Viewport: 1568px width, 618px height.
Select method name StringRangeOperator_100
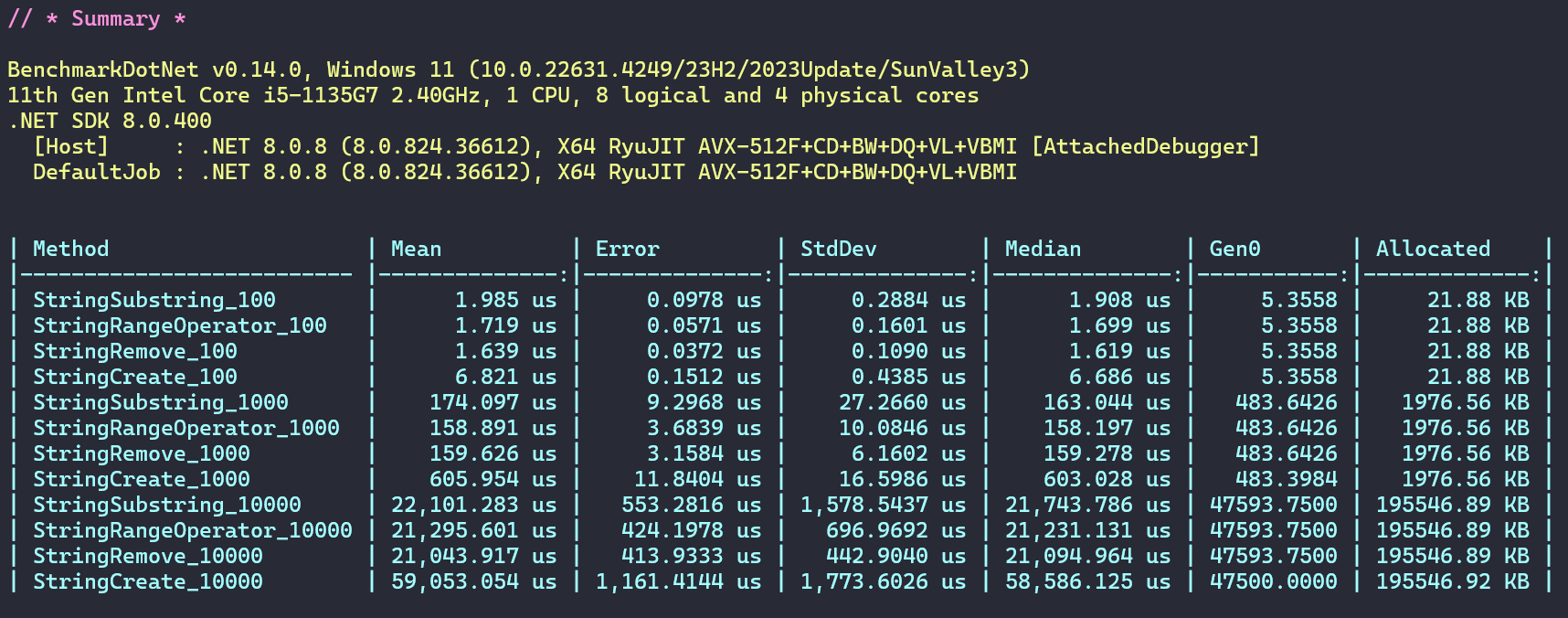tap(180, 325)
